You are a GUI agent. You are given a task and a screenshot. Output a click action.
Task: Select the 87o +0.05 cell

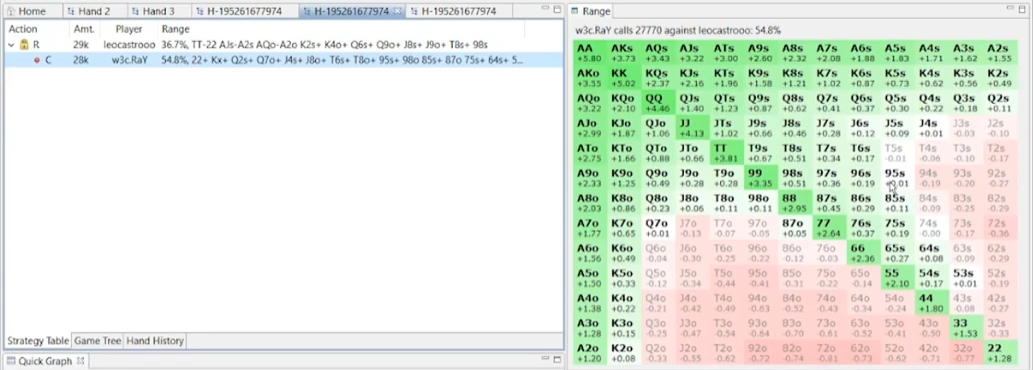795,228
